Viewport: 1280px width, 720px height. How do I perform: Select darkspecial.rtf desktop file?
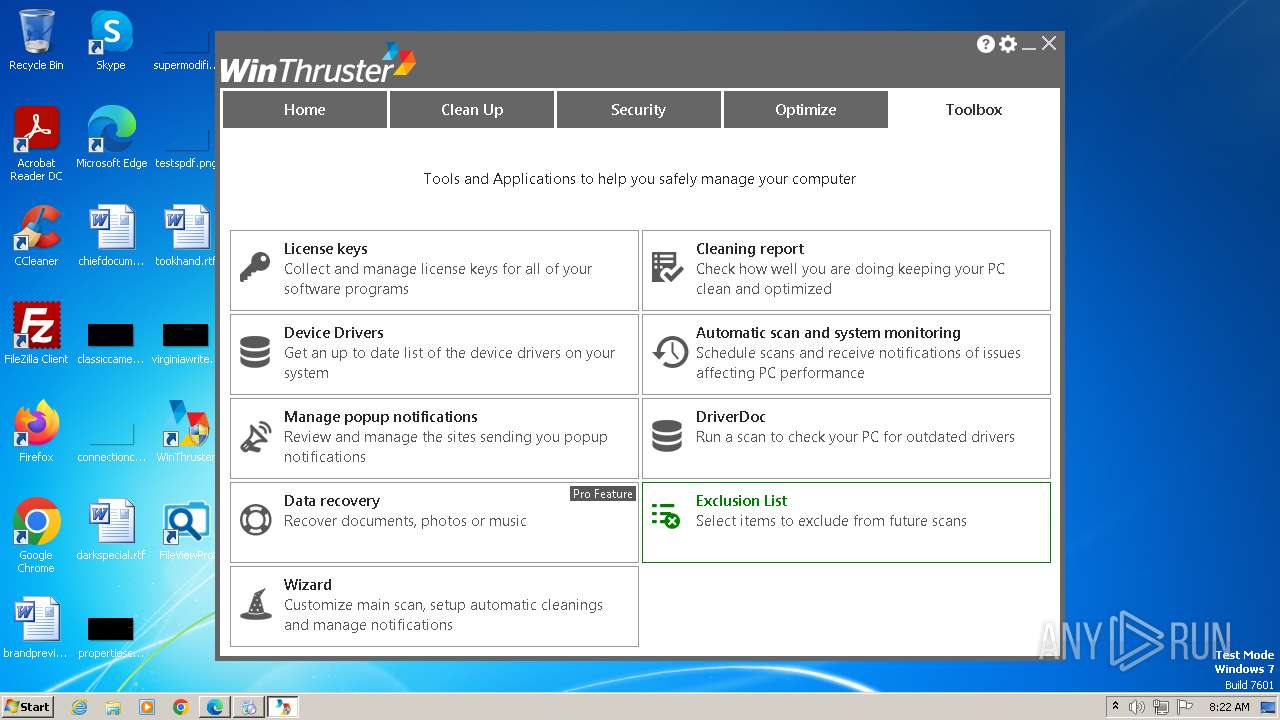pos(111,530)
